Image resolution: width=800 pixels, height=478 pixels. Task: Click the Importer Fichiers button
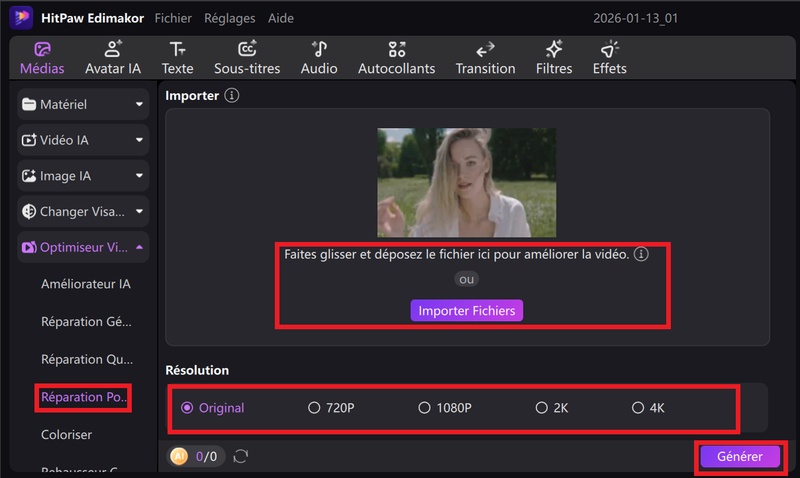(466, 311)
